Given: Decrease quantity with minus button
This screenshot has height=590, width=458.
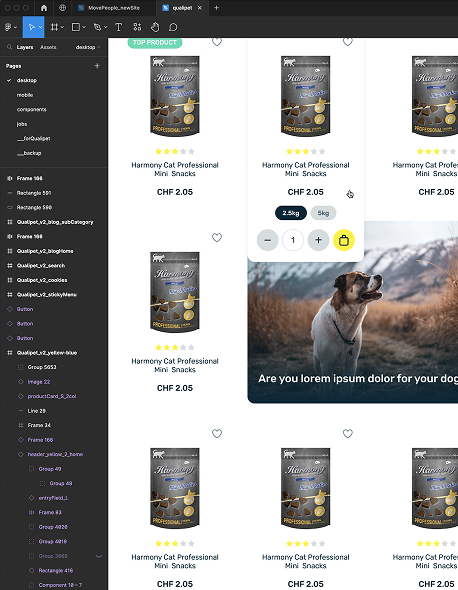Looking at the screenshot, I should [268, 240].
